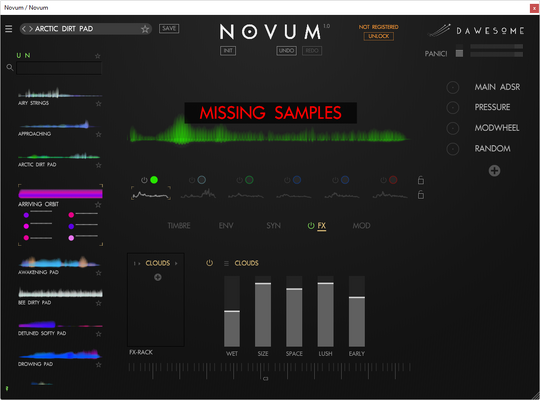Toggle power of the first green layer
Viewport: 540px width, 400px height.
144,180
